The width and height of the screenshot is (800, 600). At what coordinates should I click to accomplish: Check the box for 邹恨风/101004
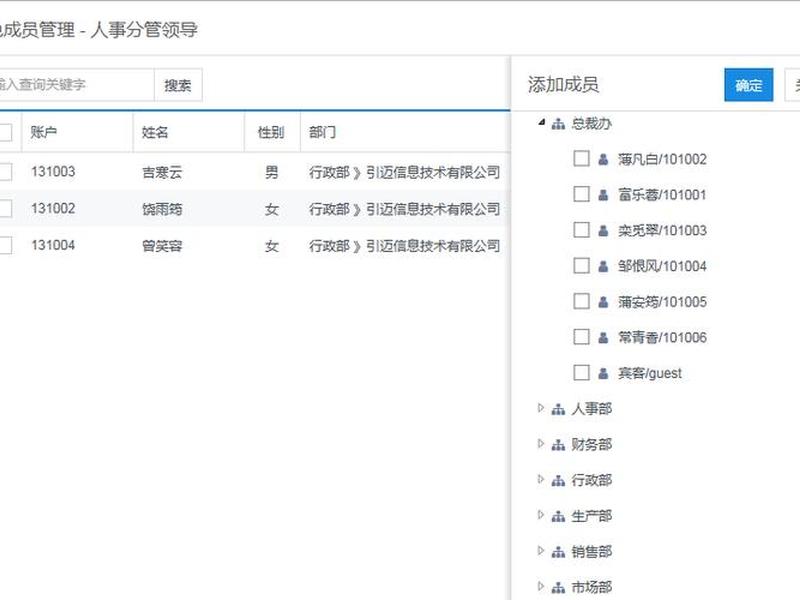coord(581,266)
